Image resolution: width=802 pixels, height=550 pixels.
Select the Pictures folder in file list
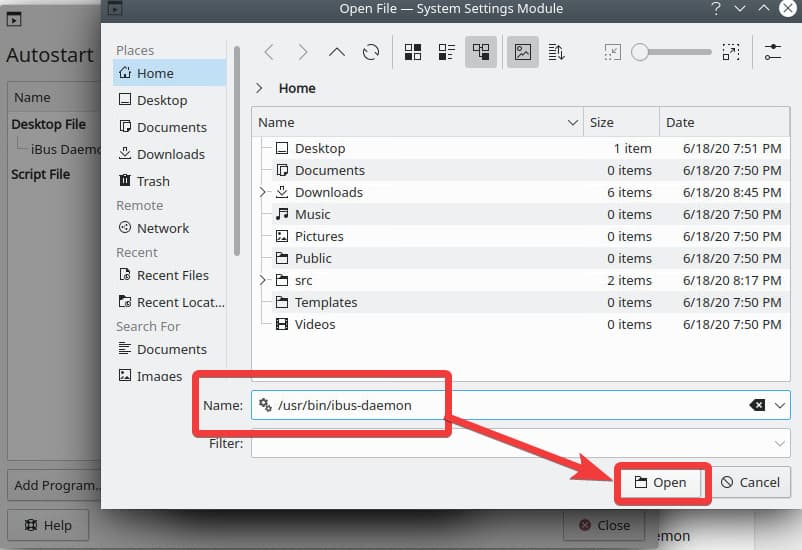(x=319, y=236)
